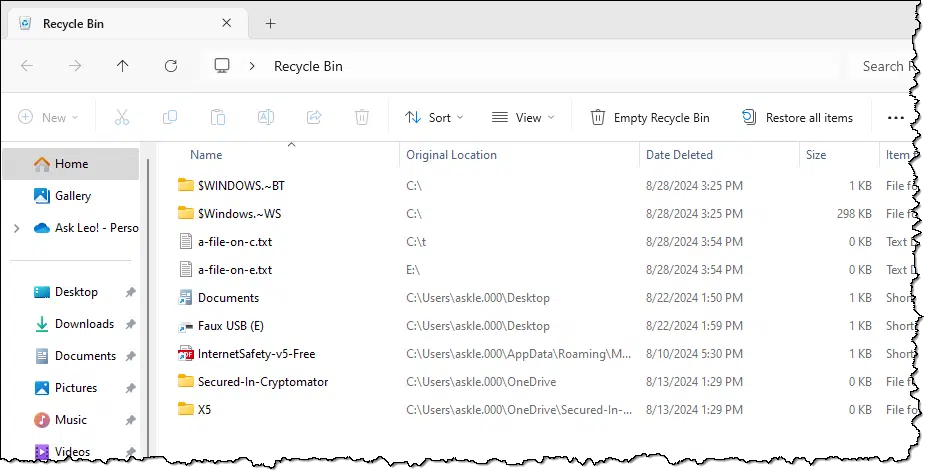
Task: Select the X5 folder icon
Action: [186, 408]
